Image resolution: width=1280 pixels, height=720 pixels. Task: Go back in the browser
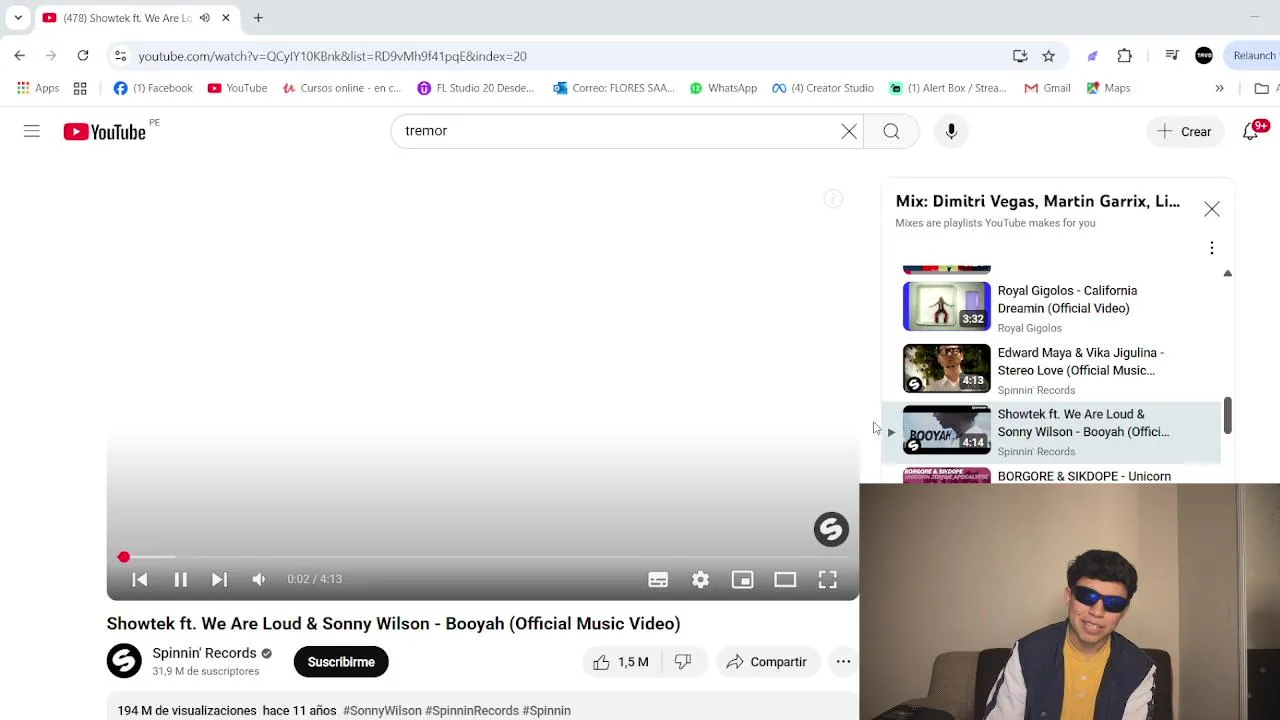click(20, 56)
